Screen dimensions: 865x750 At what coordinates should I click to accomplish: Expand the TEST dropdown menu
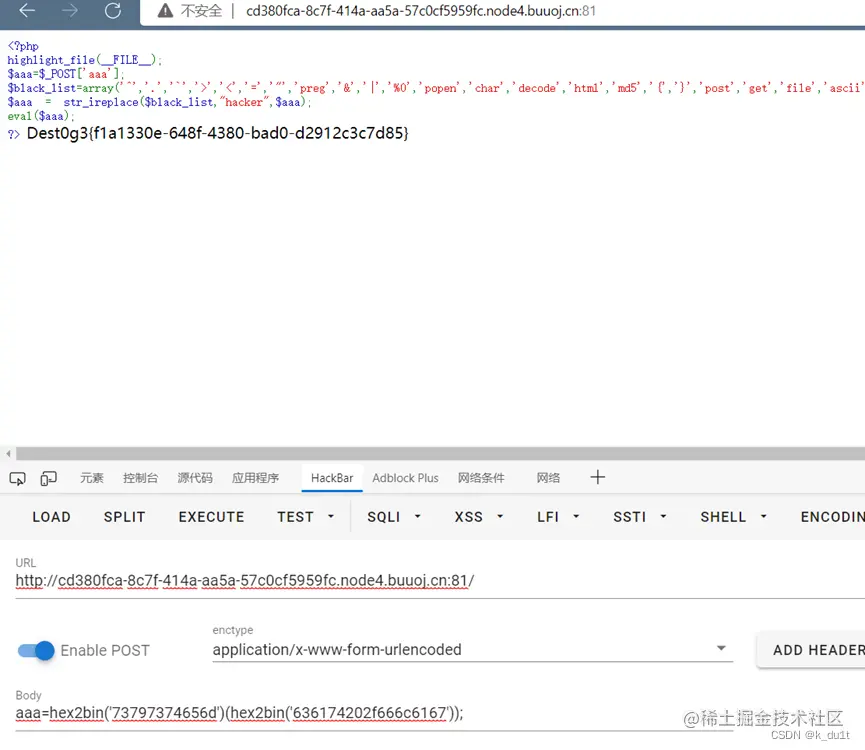tap(306, 517)
